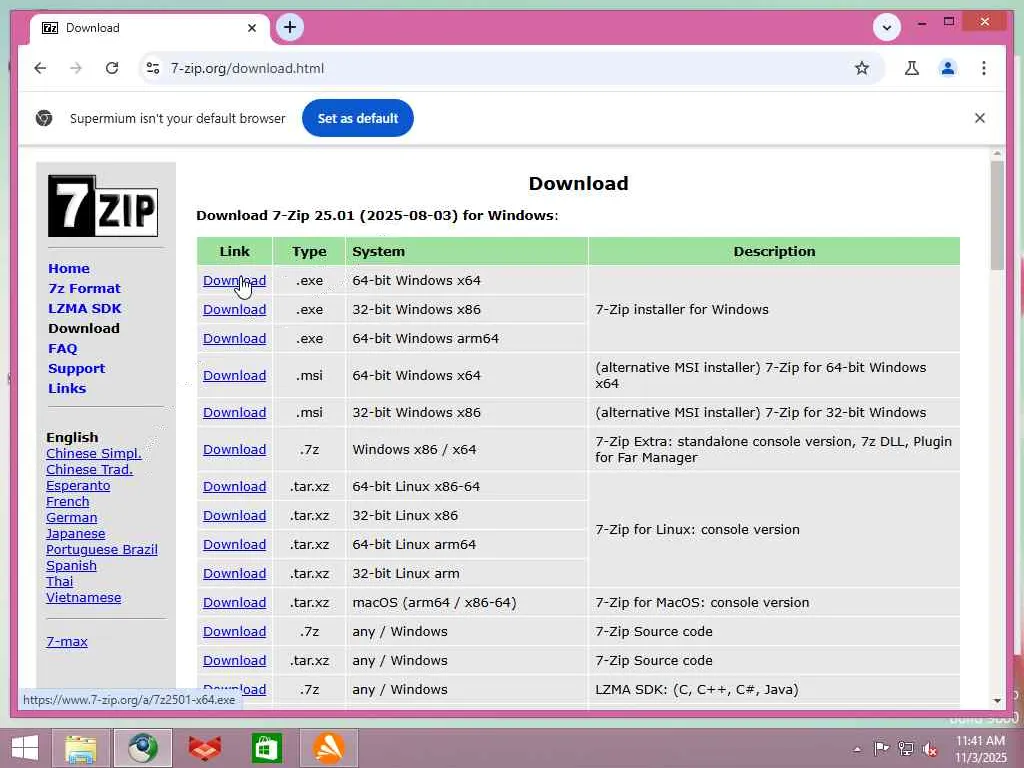Click the forward navigation arrow
The width and height of the screenshot is (1024, 768).
click(x=76, y=68)
